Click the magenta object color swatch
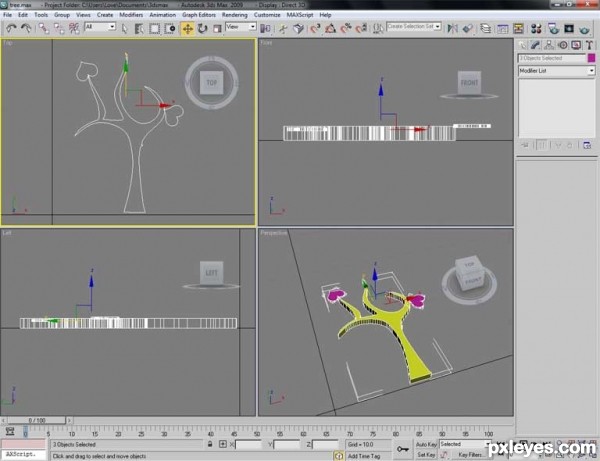 coord(591,58)
